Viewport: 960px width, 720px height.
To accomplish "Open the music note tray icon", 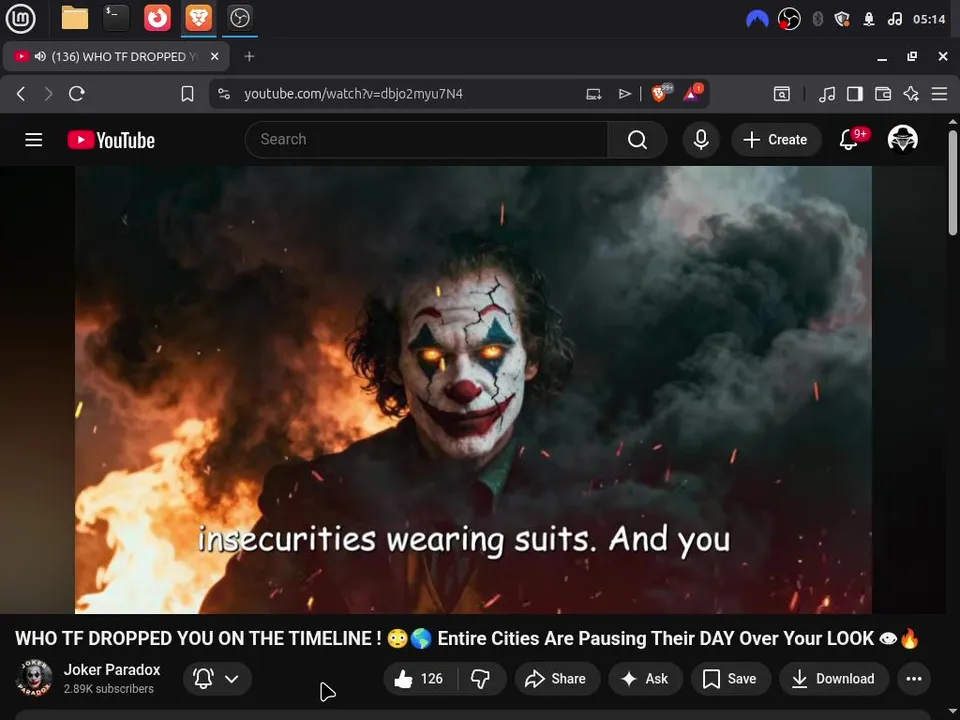I will (894, 19).
